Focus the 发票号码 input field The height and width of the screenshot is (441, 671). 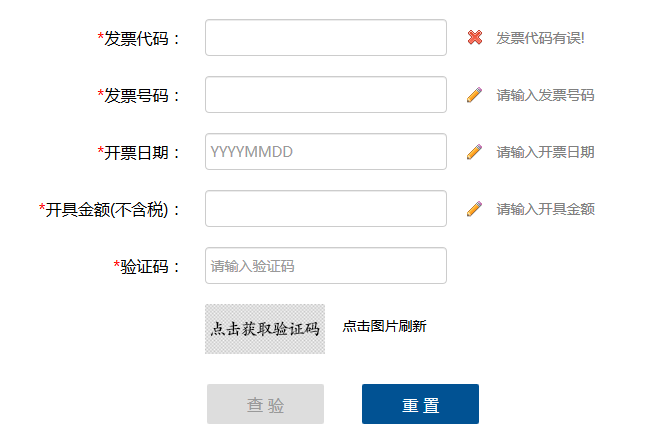[x=326, y=95]
